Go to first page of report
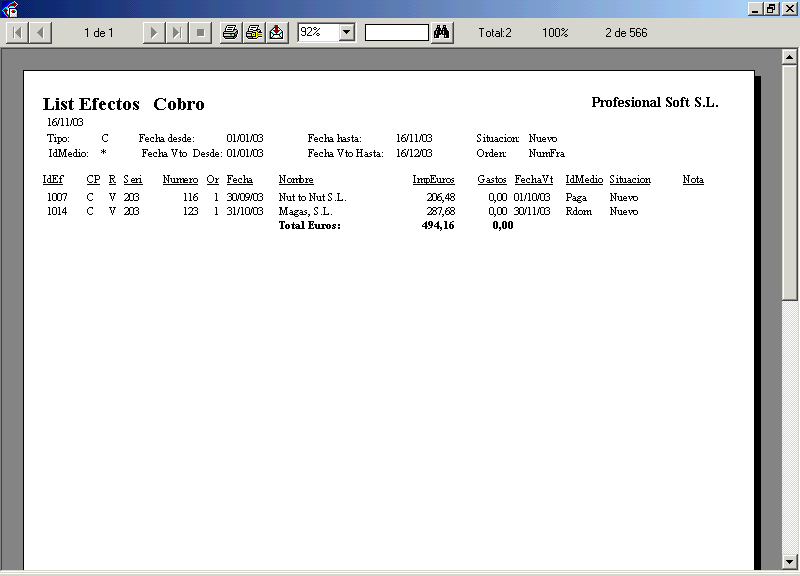 tap(18, 33)
